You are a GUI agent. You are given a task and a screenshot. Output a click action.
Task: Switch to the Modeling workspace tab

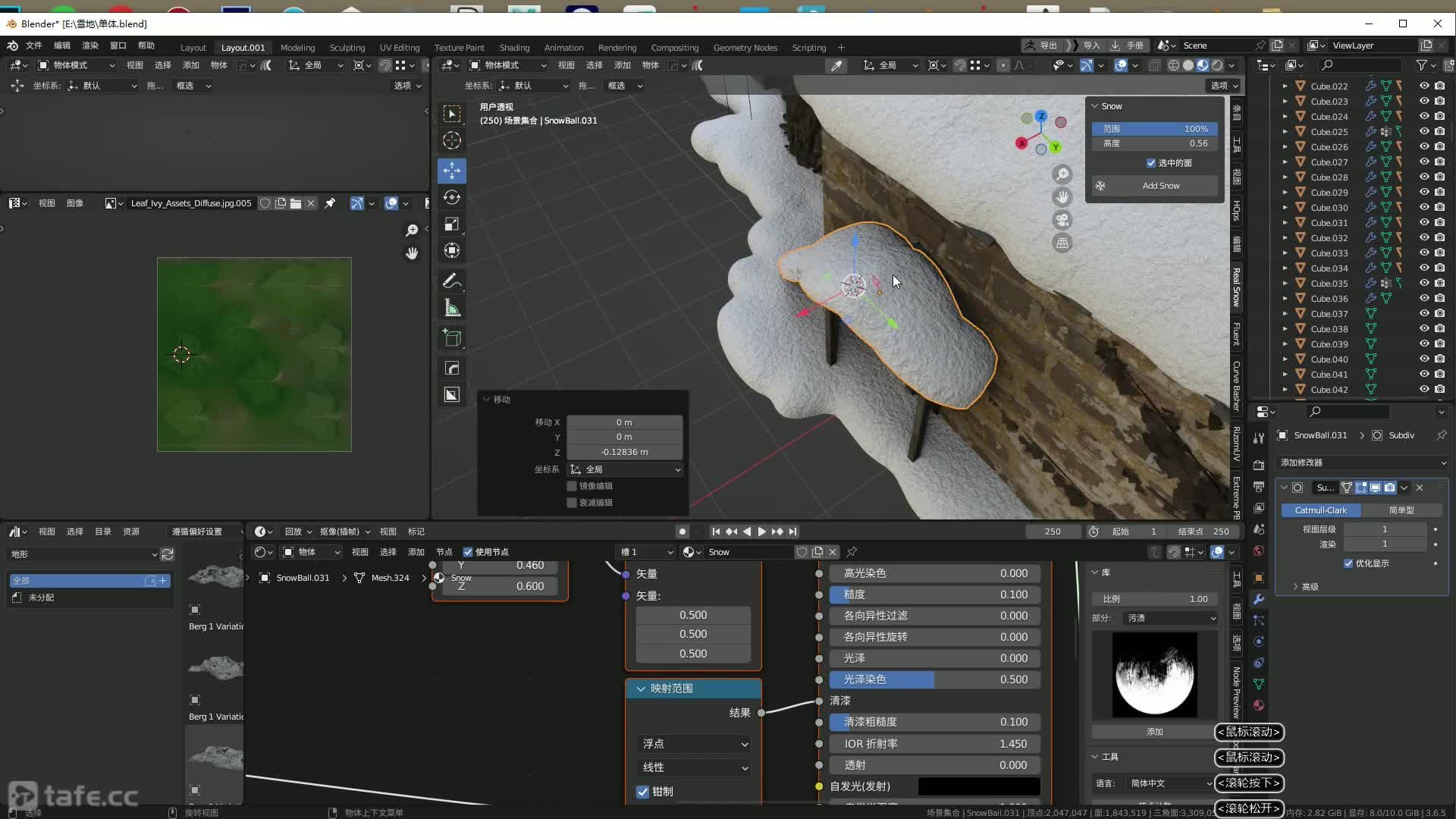click(x=297, y=47)
